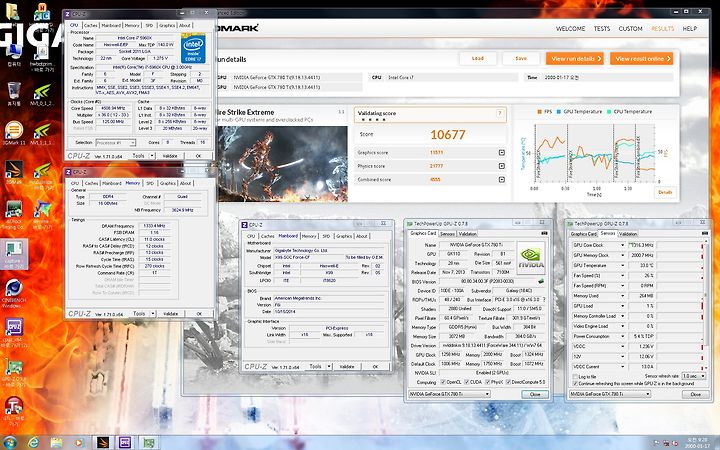Toggle the PhysX checkbox in GPU-Z

pos(487,382)
